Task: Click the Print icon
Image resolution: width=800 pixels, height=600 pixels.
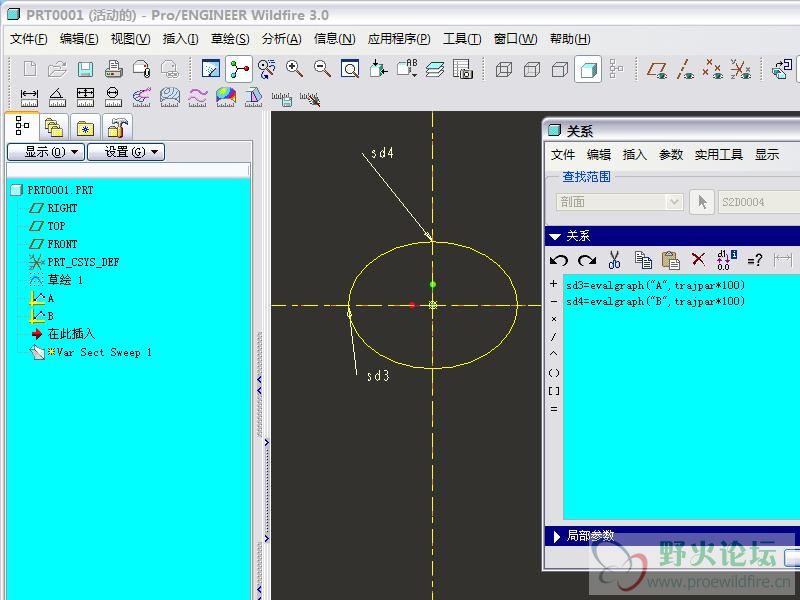Action: 113,69
